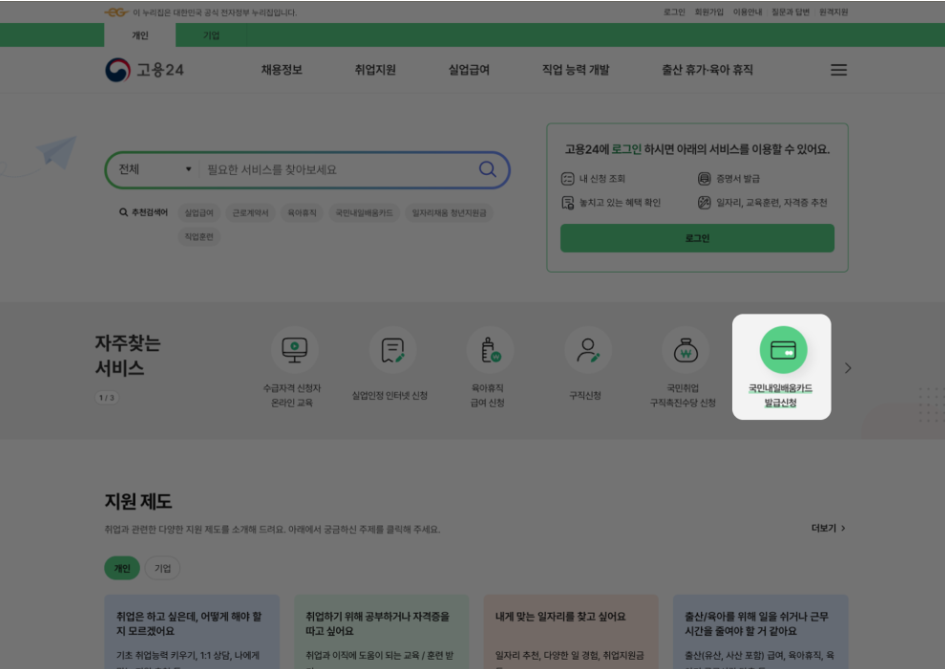Image resolution: width=945 pixels, height=669 pixels.
Task: Click 내 신청 조회 icon
Action: [x=567, y=178]
